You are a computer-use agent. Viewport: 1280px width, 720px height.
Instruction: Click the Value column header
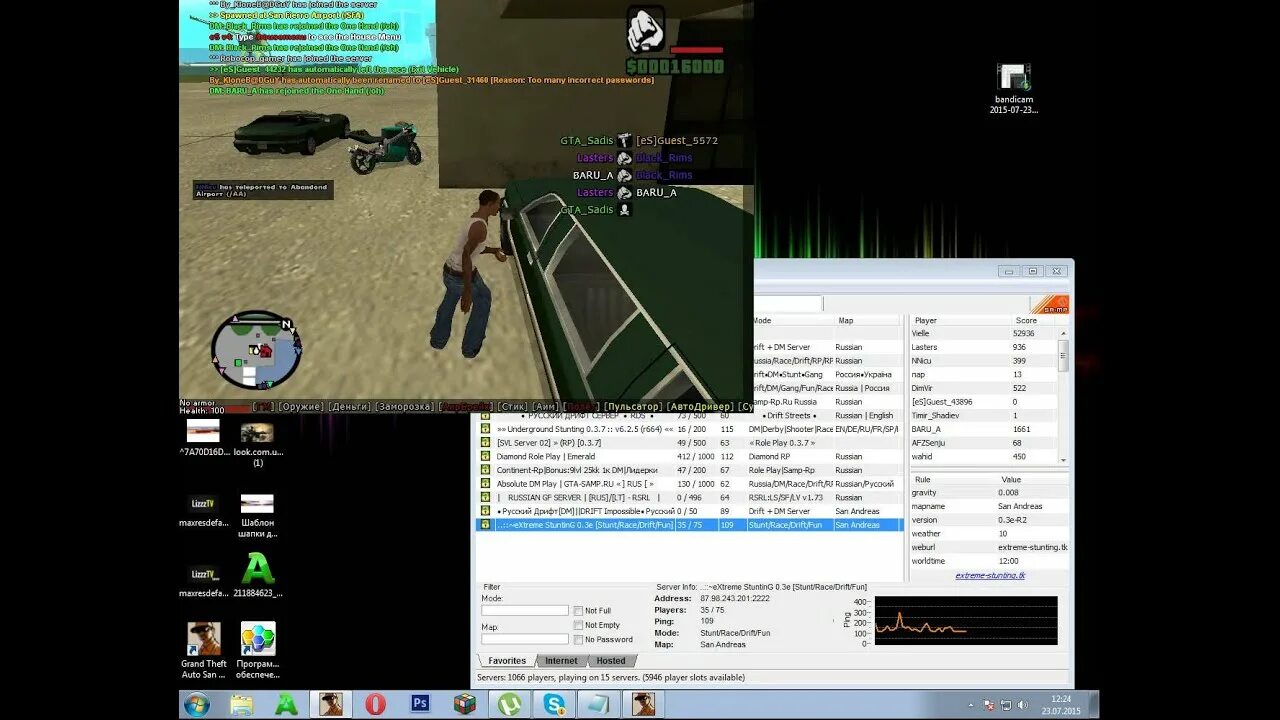1033,480
